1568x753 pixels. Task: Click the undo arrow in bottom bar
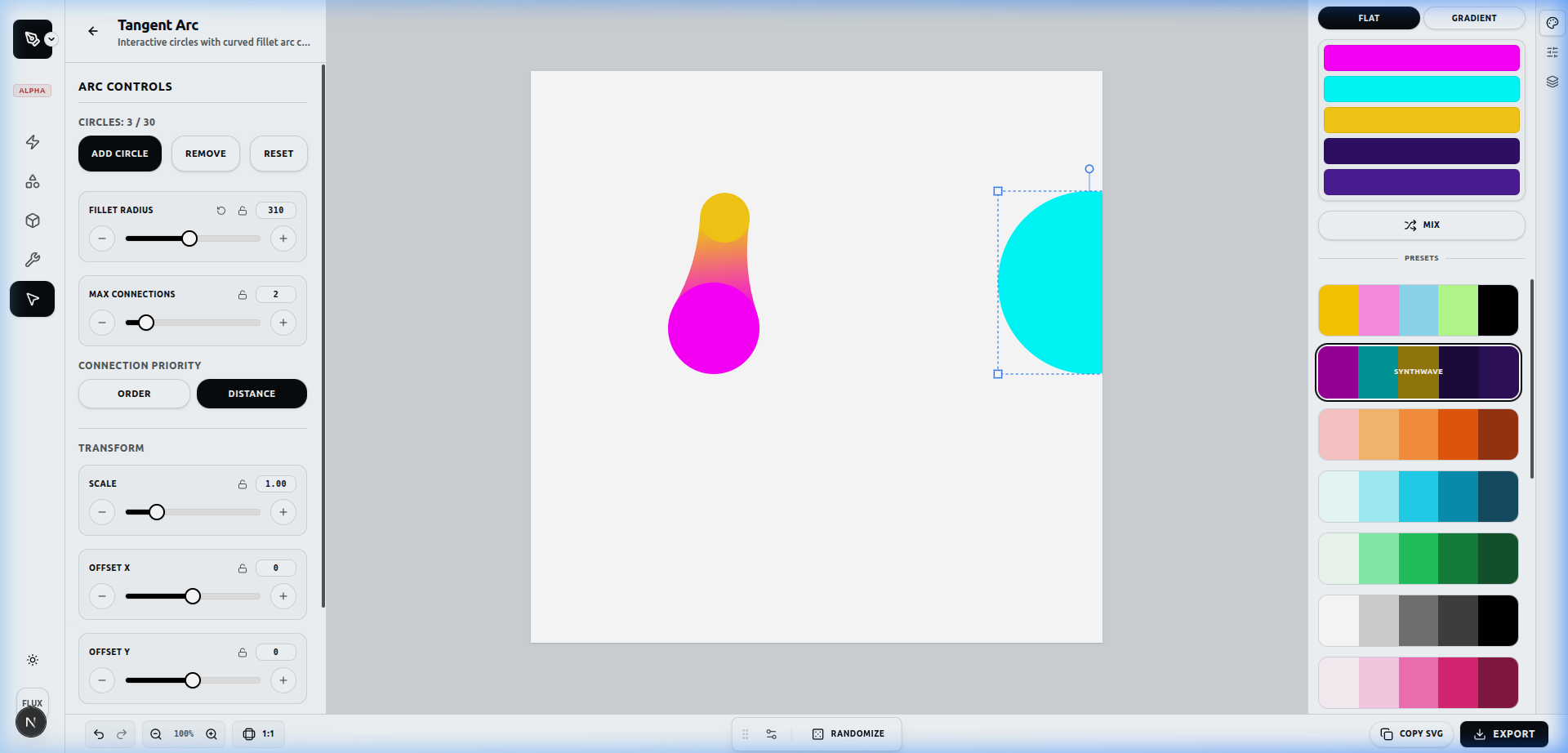pyautogui.click(x=99, y=734)
